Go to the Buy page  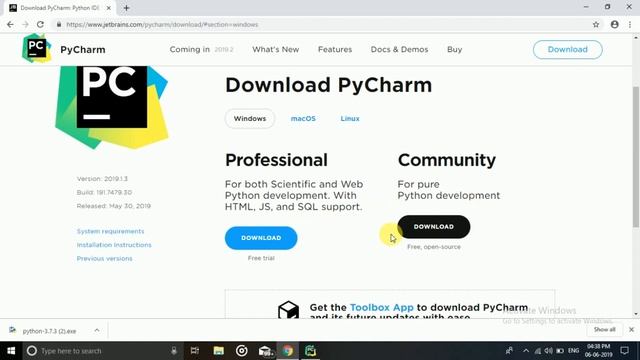point(454,49)
